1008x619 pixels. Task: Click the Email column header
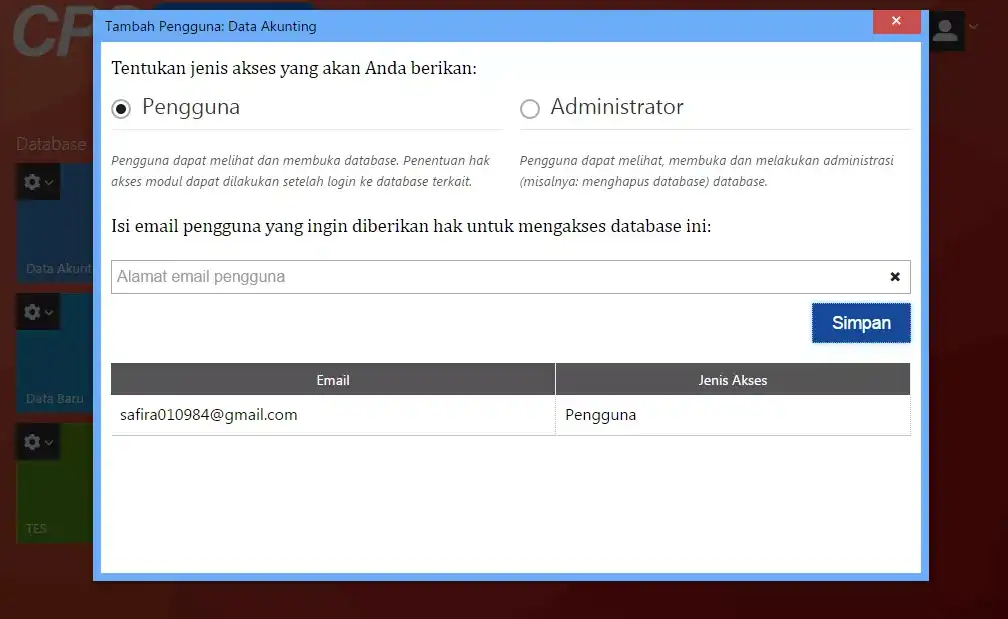[x=333, y=379]
